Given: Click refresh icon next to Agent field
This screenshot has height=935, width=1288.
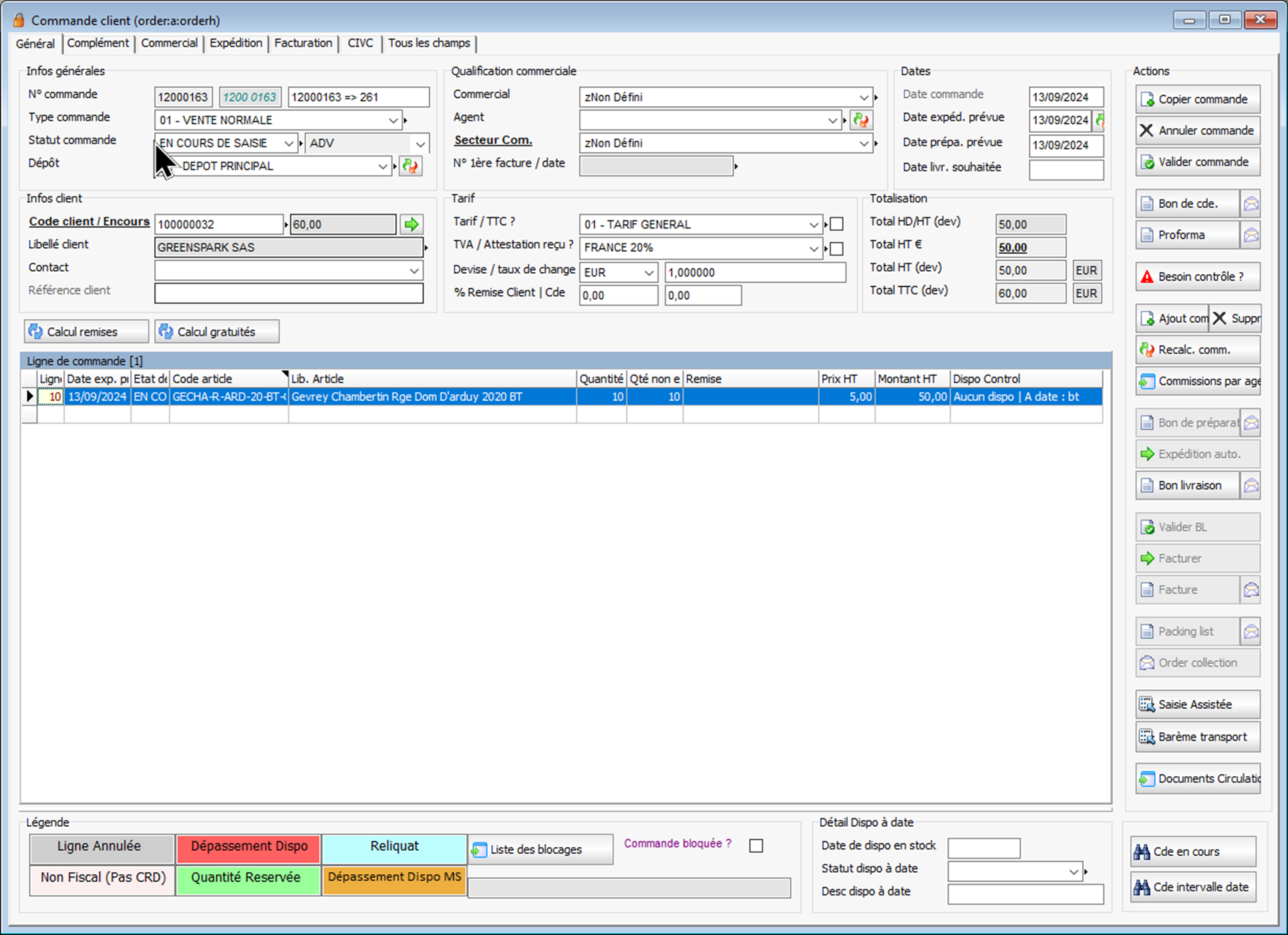Looking at the screenshot, I should pos(860,120).
